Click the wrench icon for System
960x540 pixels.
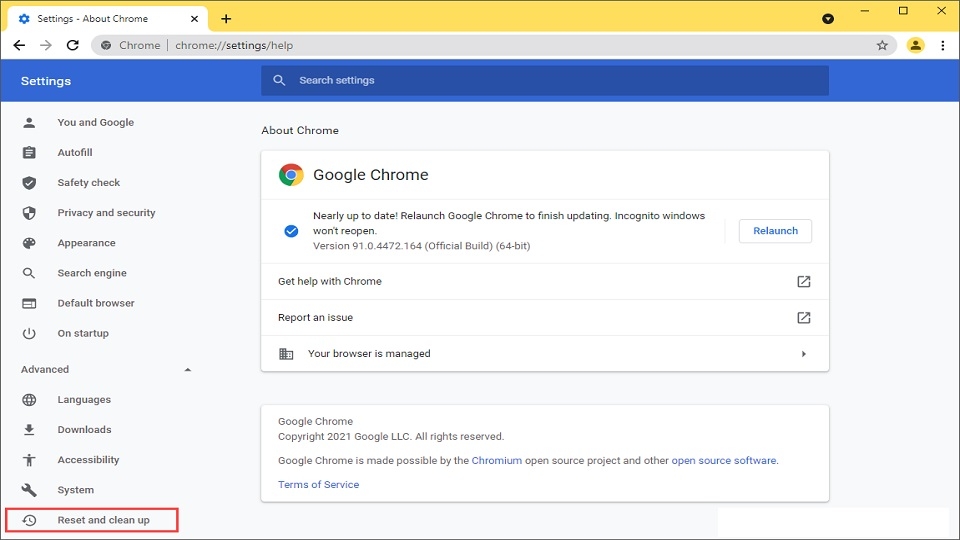(29, 490)
